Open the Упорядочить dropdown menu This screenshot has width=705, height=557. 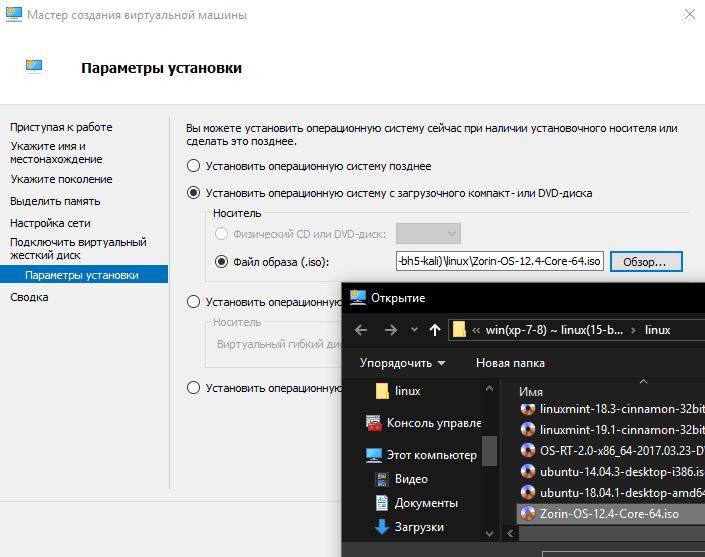coord(402,363)
